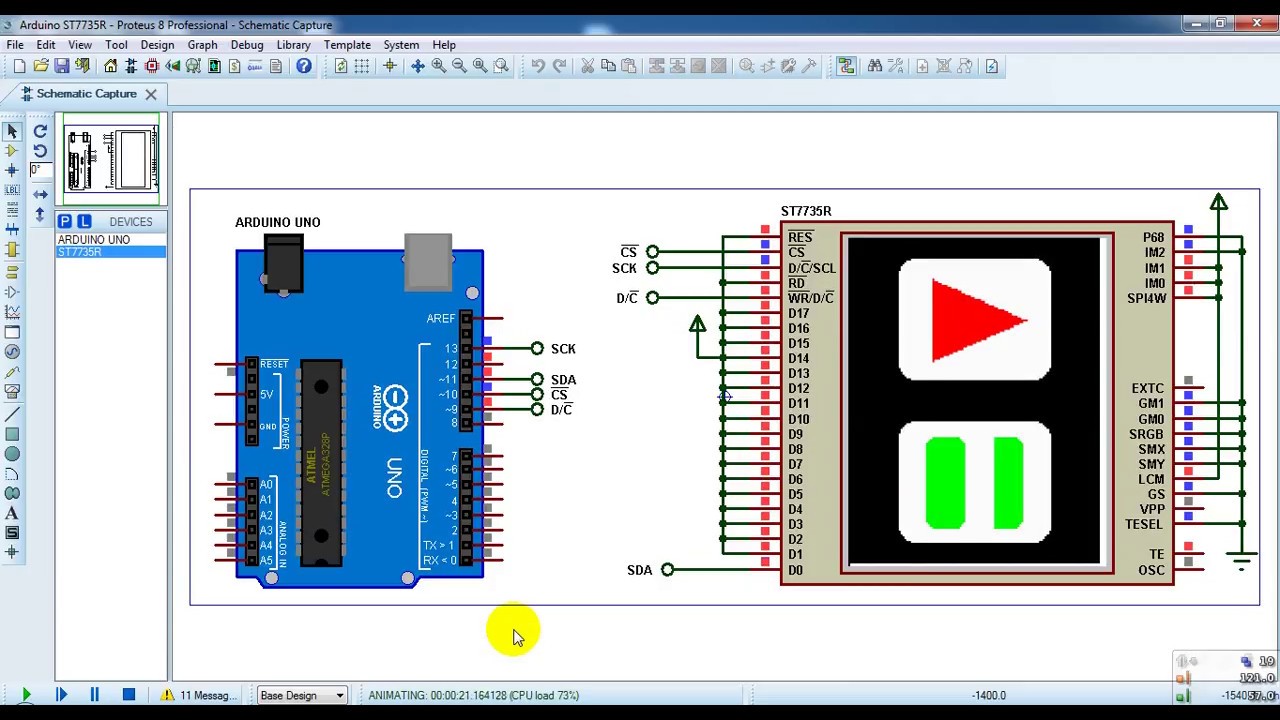Screen dimensions: 1280x720
Task: Close the Schematic Capture tab
Action: pos(151,94)
